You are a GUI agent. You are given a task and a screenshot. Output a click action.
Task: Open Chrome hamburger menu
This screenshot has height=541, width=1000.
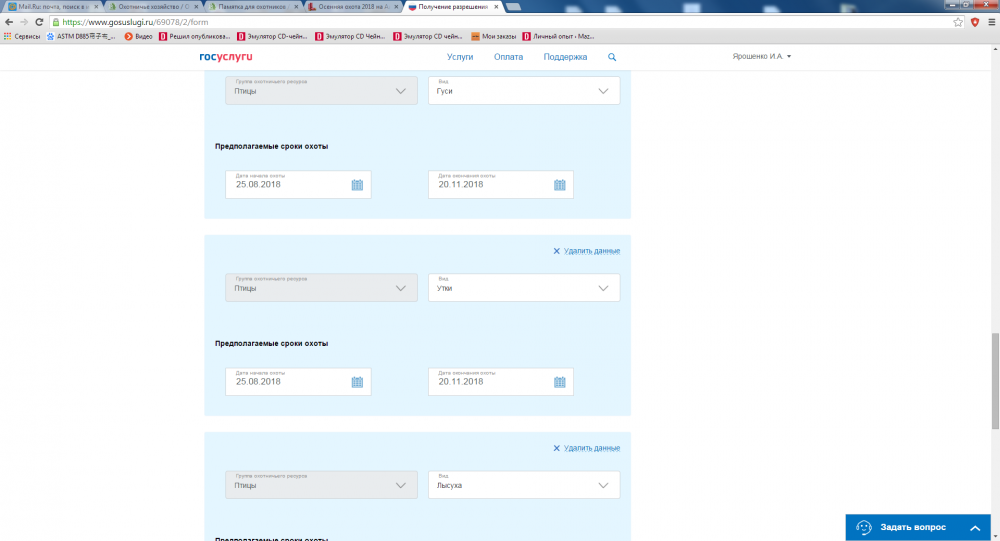pos(991,22)
